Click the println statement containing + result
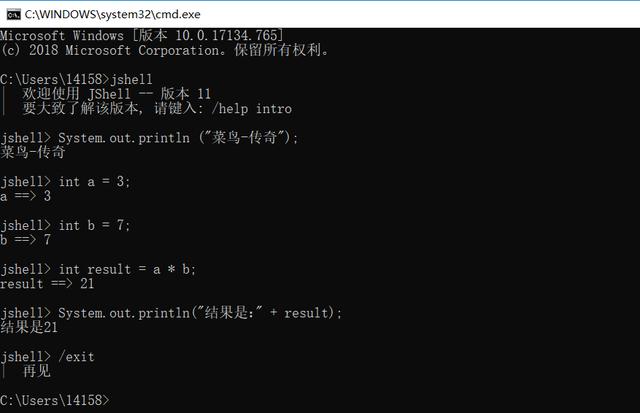The image size is (640, 413). tap(200, 313)
